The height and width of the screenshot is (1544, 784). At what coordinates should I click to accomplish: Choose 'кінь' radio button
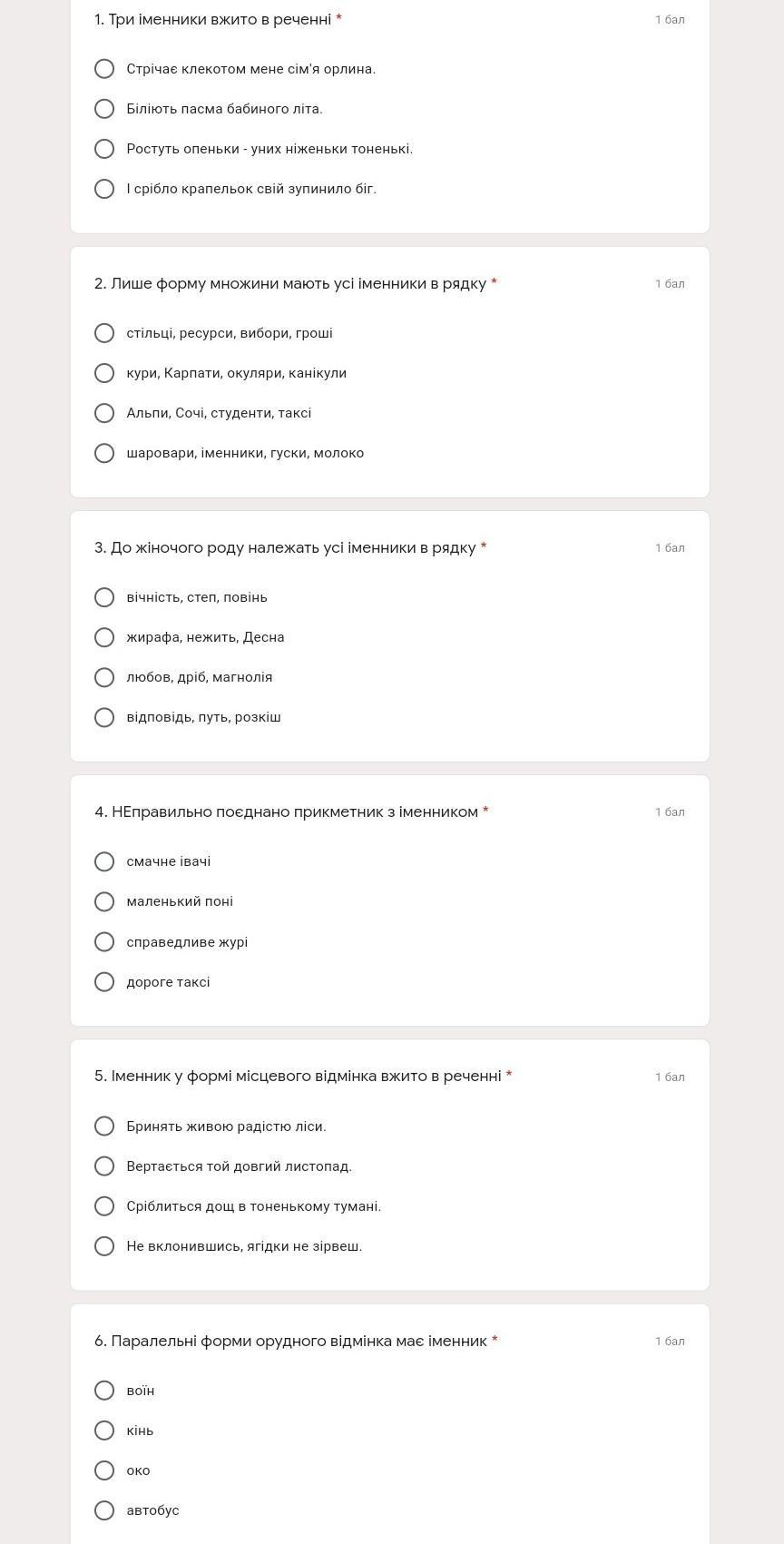coord(104,1431)
